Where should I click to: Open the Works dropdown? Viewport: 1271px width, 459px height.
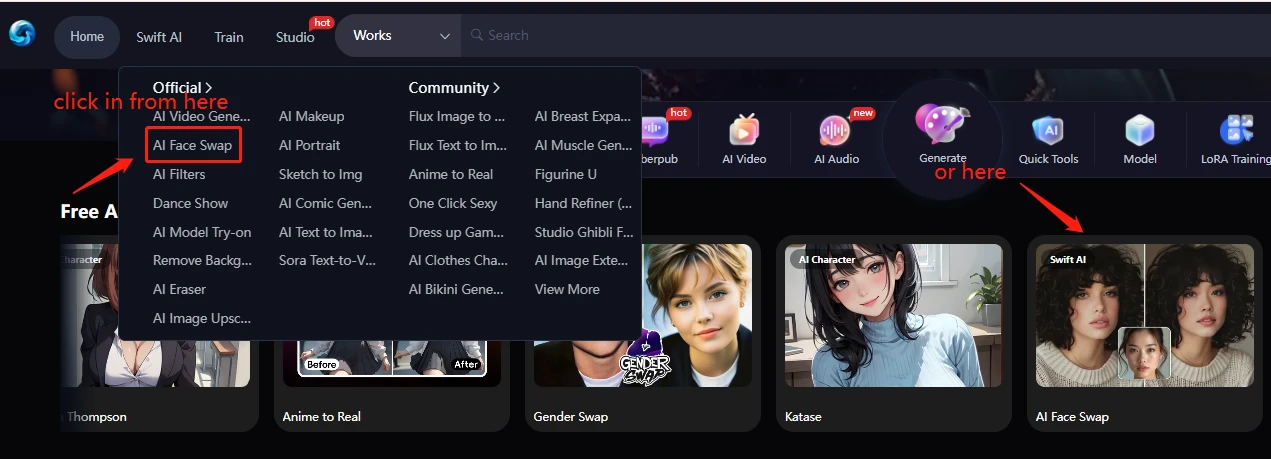coord(400,35)
